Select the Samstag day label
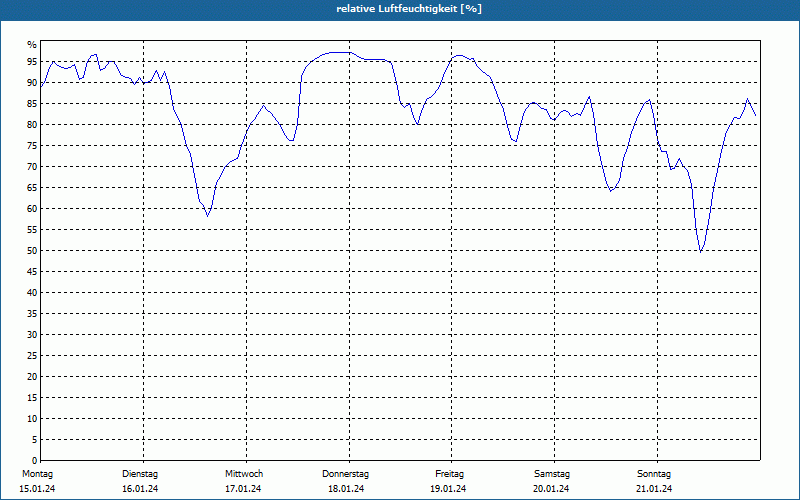Screen dimensions: 800x500 tap(552, 474)
